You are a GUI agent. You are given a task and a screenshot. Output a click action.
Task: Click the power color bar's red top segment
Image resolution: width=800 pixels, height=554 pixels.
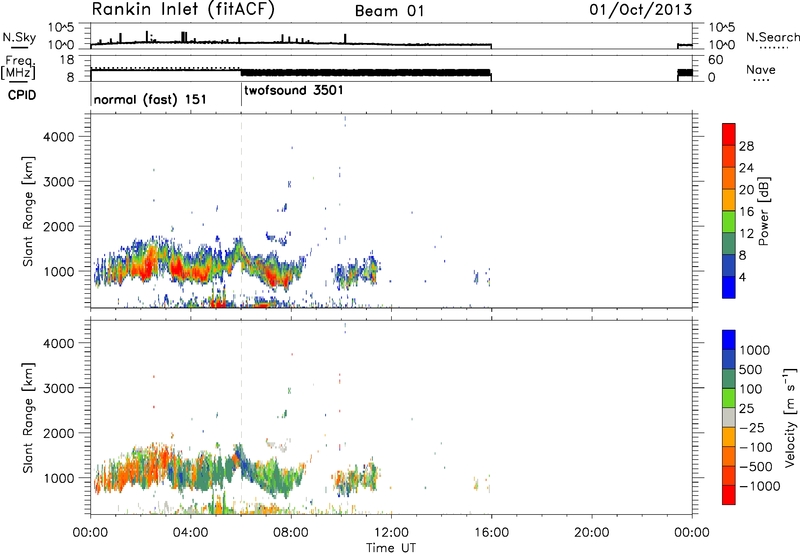tap(729, 134)
